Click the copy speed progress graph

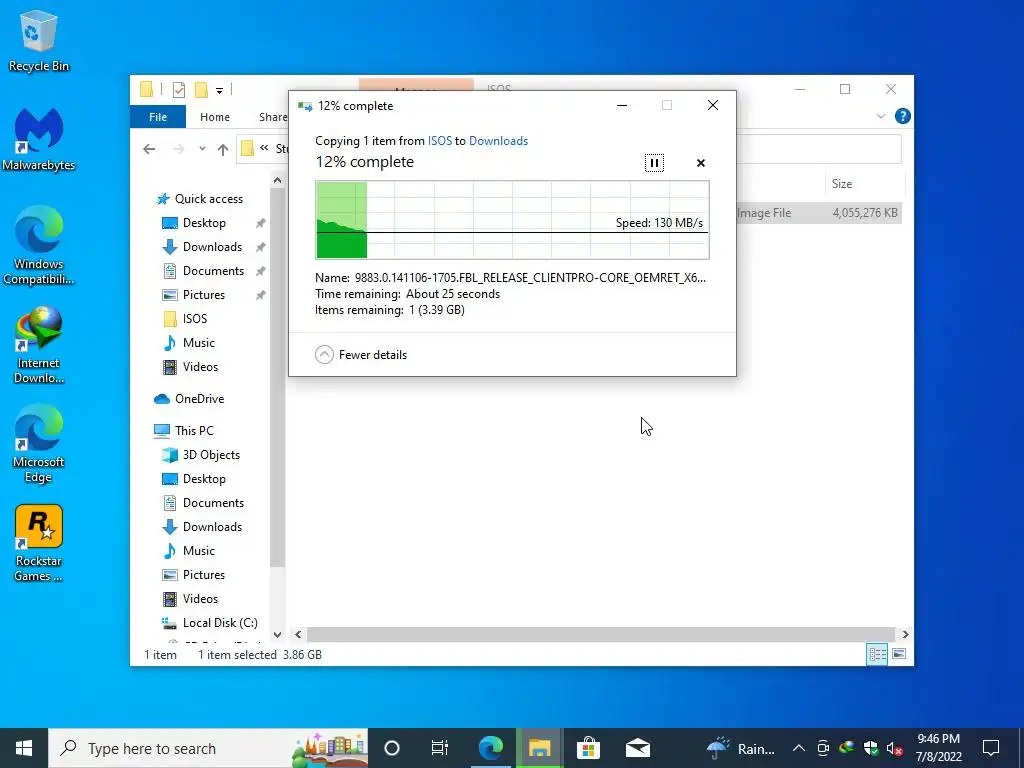point(512,220)
